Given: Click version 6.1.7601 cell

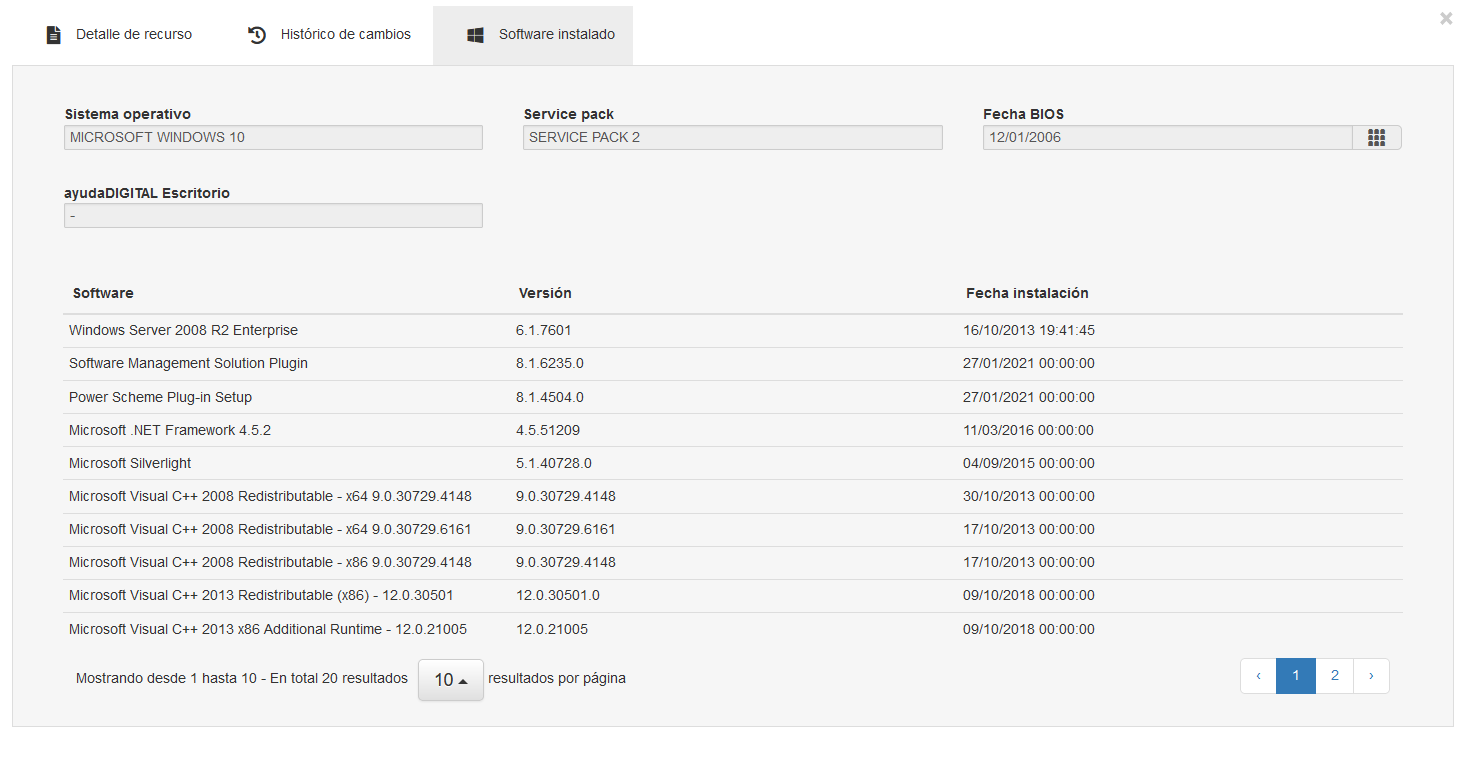Looking at the screenshot, I should [x=544, y=330].
